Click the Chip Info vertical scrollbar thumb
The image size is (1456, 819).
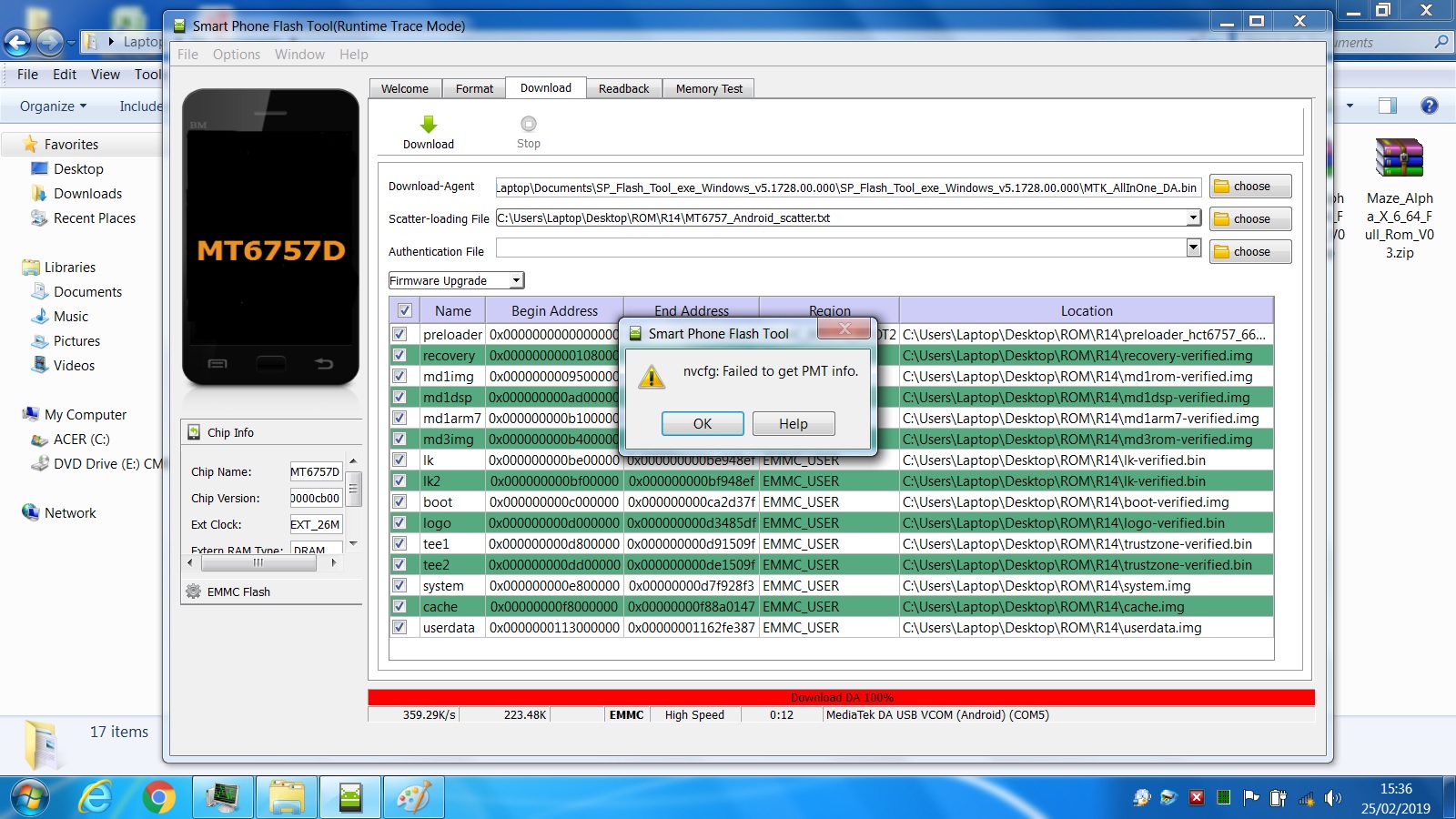click(353, 489)
